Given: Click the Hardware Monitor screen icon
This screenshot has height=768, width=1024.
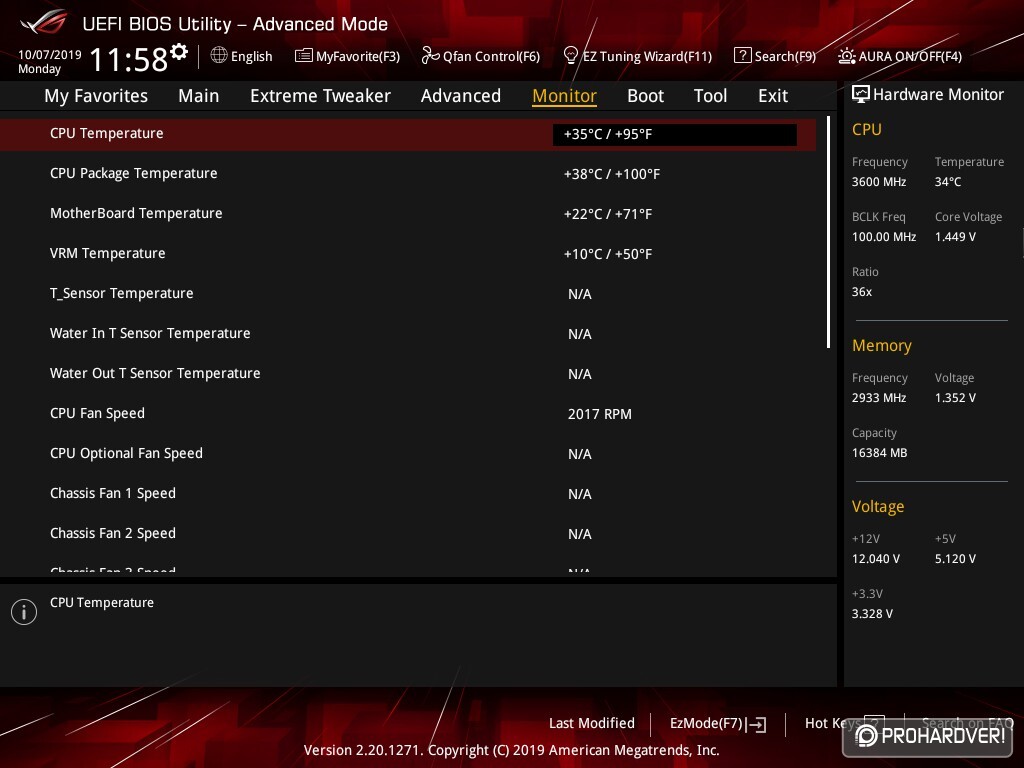Looking at the screenshot, I should (861, 94).
